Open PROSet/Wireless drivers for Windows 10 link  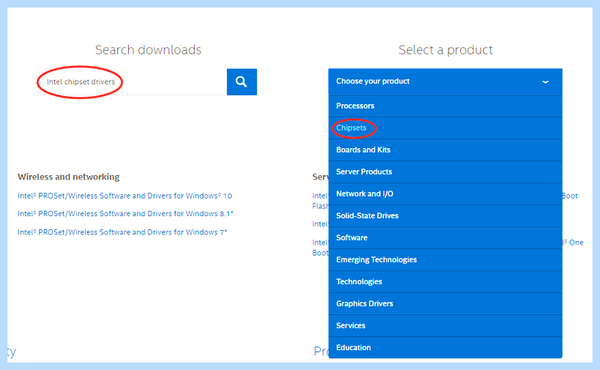tap(125, 196)
